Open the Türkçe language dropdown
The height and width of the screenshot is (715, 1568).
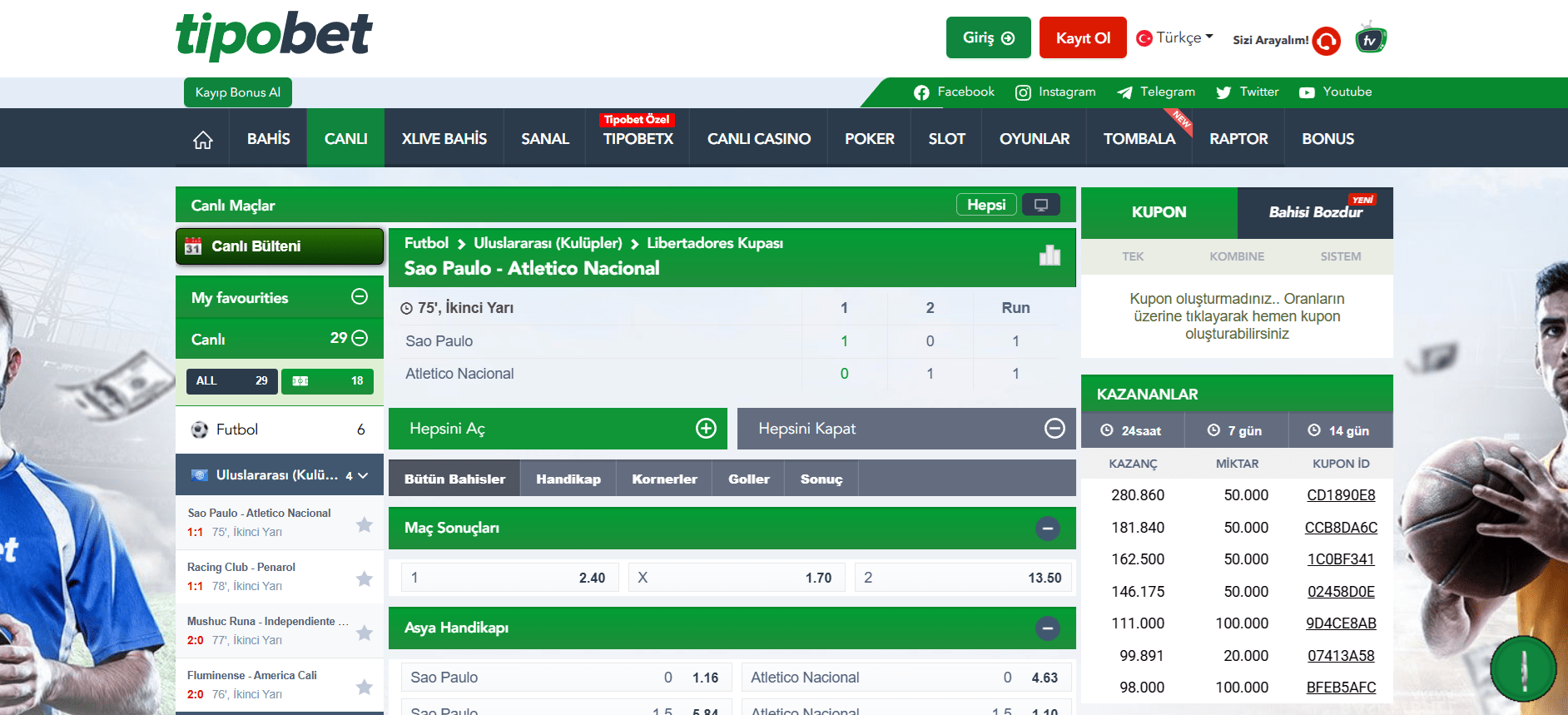[x=1175, y=38]
